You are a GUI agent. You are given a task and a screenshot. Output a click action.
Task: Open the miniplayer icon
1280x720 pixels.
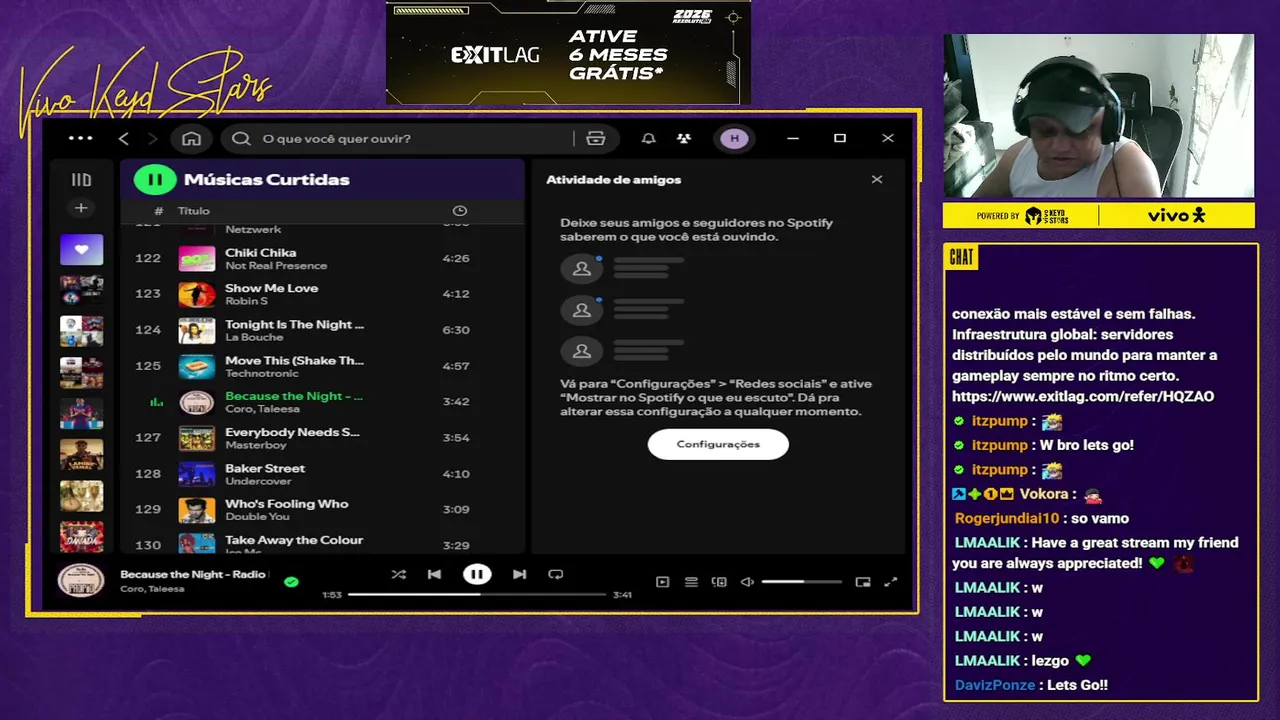(x=863, y=582)
